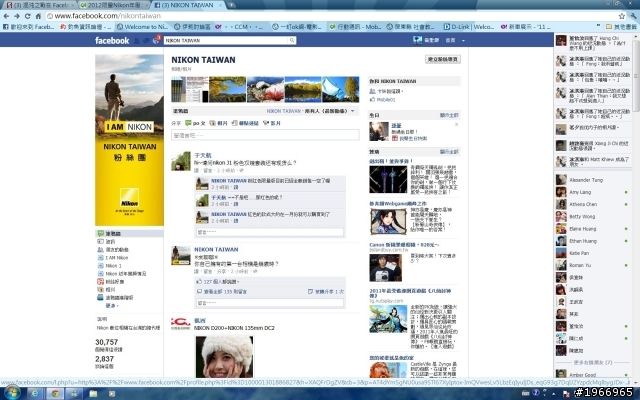Click the Facebook logo
Screen dimensions: 640x400
pos(112,40)
